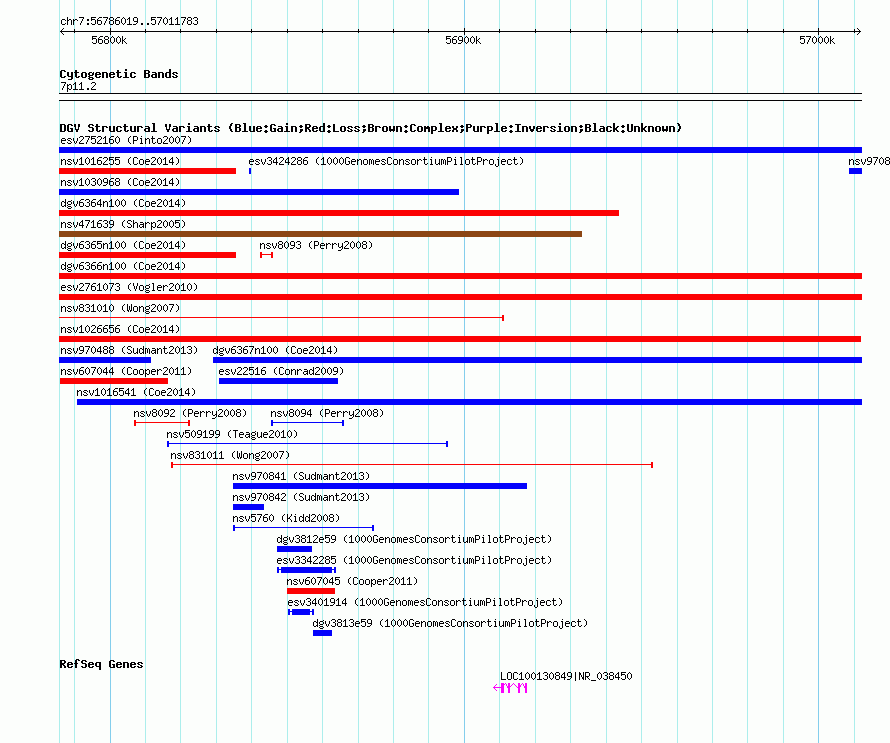The image size is (890, 743).
Task: Select the esv22516 (Conrad2009) blue gain bar
Action: click(278, 381)
